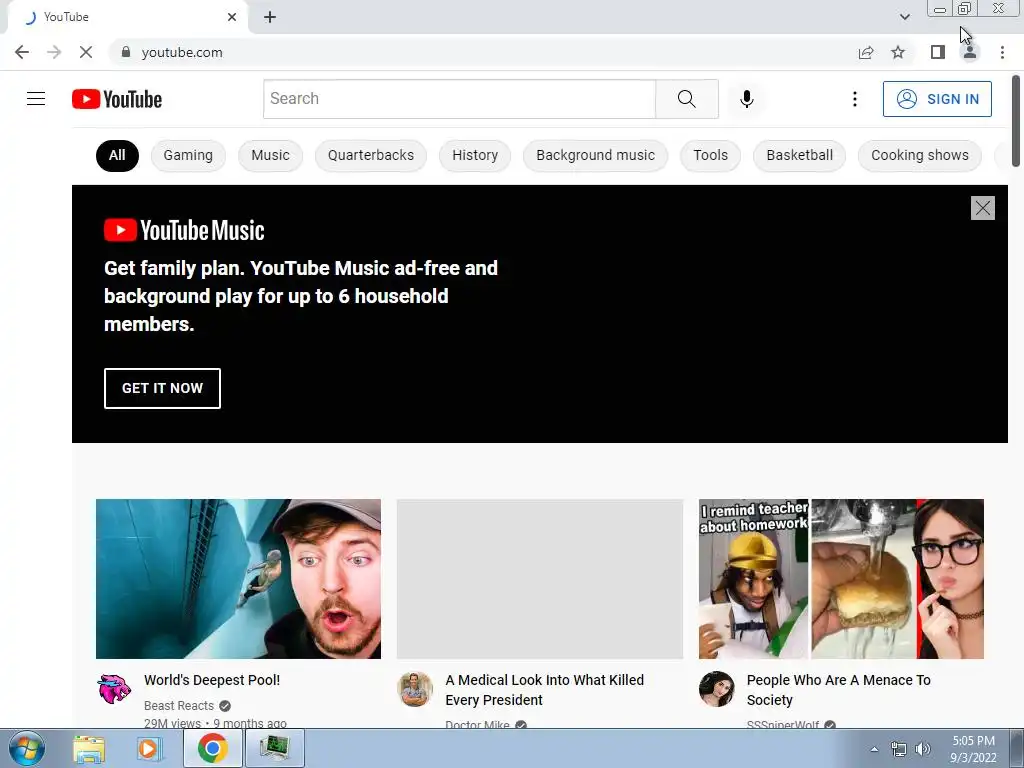The width and height of the screenshot is (1024, 768).
Task: Click GET IT NOW button
Action: [x=162, y=388]
